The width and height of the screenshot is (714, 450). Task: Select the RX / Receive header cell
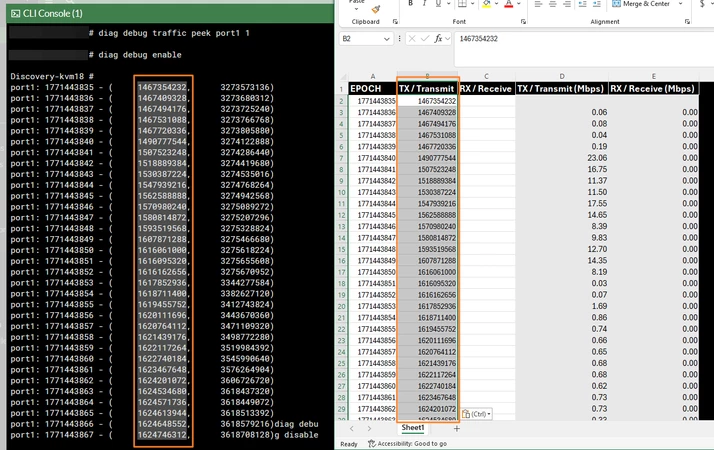[x=486, y=88]
